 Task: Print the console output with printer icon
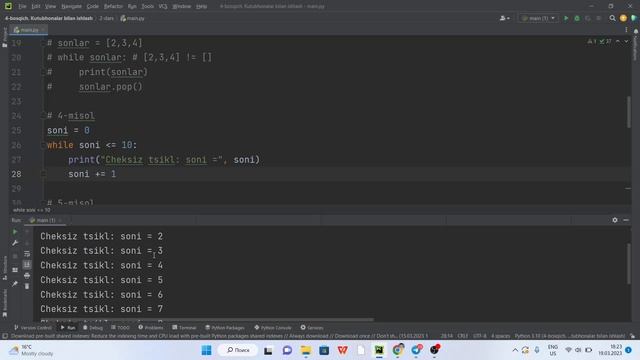pos(27,276)
